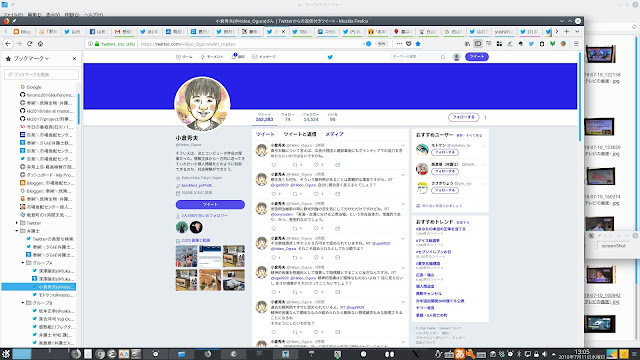This screenshot has height=360, width=640.
Task: Click the Twitter keyword search box
Action: 418,57
